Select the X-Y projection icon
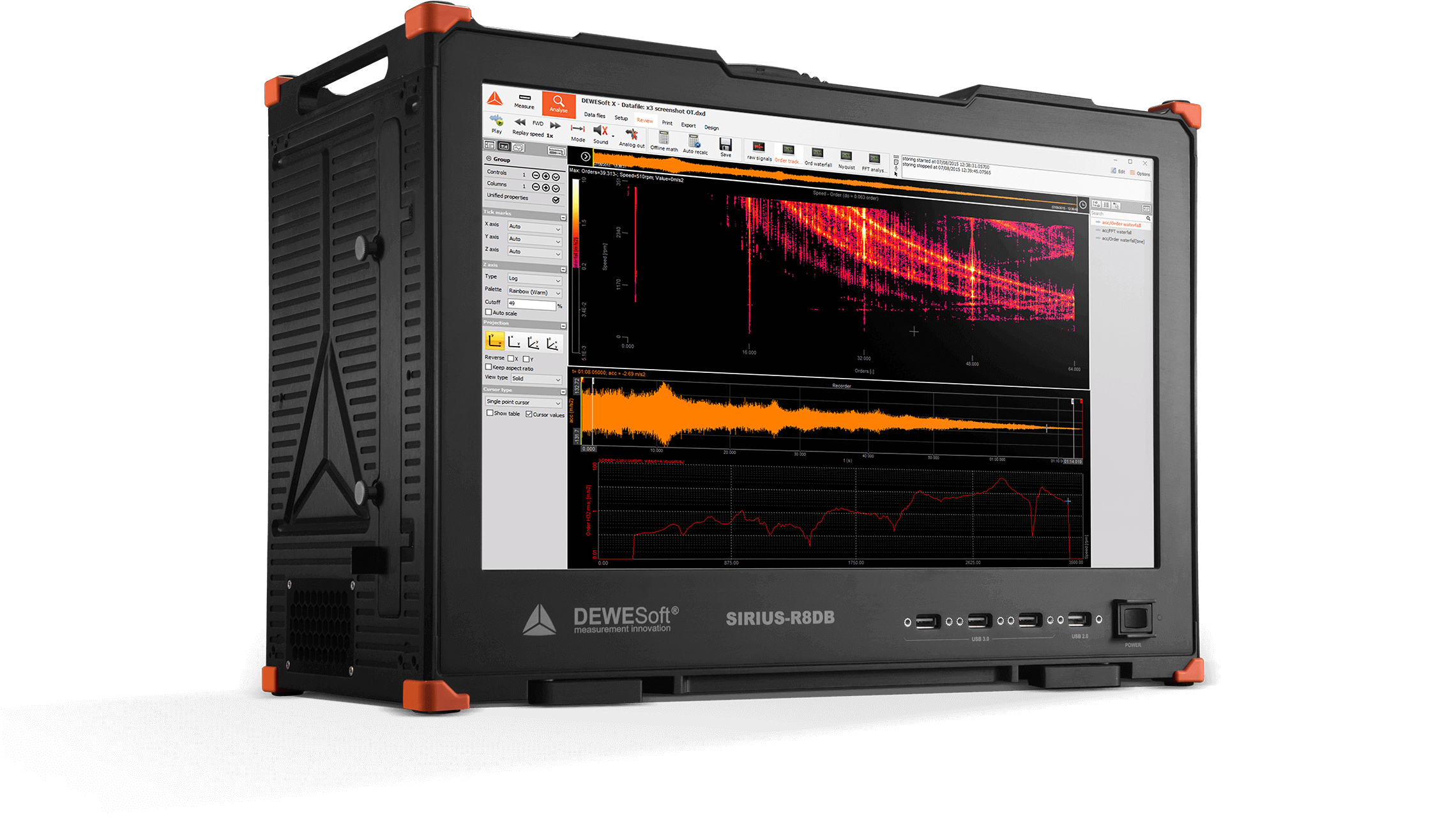Image resolution: width=1456 pixels, height=832 pixels. [513, 342]
